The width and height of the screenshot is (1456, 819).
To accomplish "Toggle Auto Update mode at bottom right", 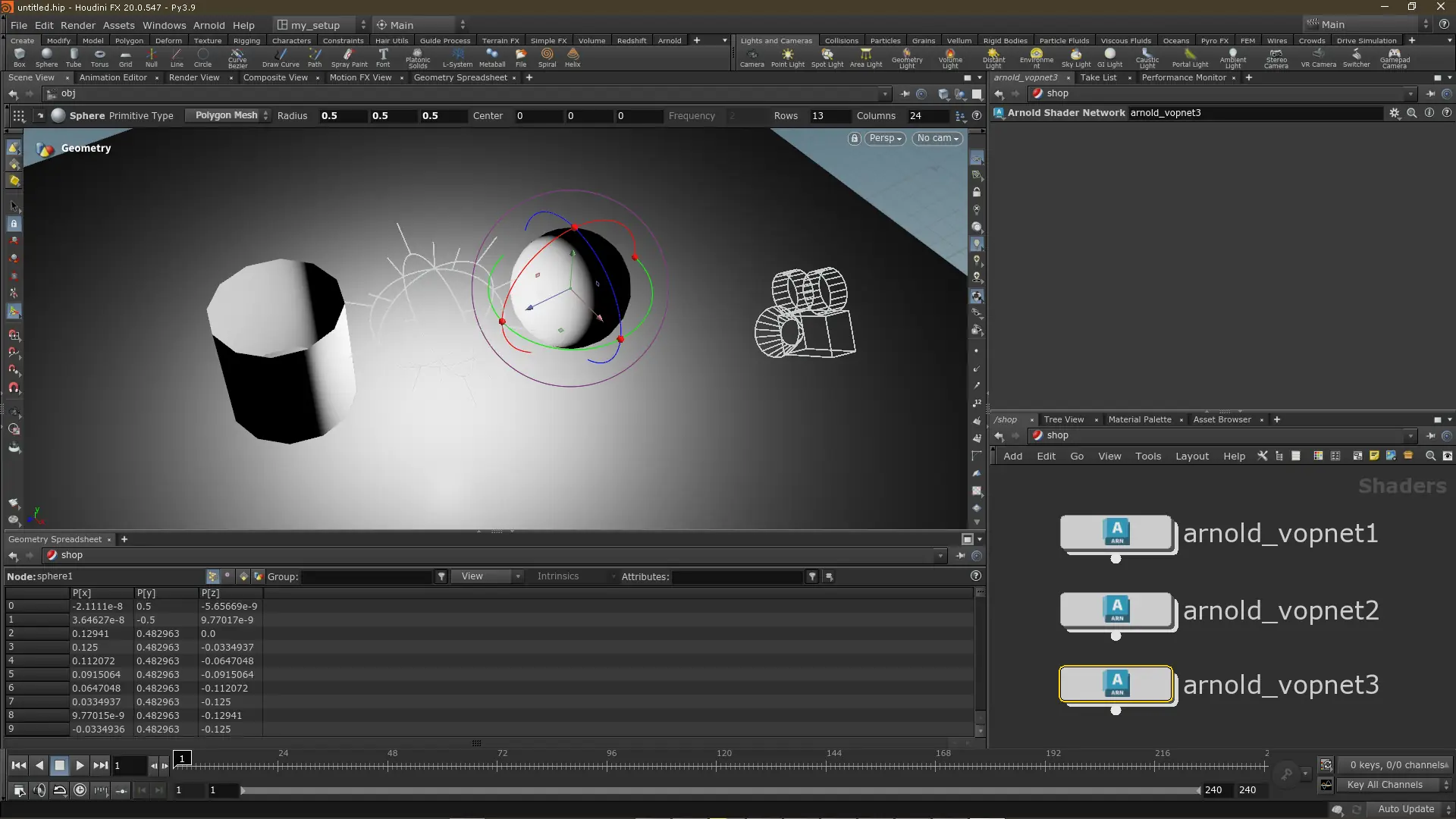I will coord(1405,809).
